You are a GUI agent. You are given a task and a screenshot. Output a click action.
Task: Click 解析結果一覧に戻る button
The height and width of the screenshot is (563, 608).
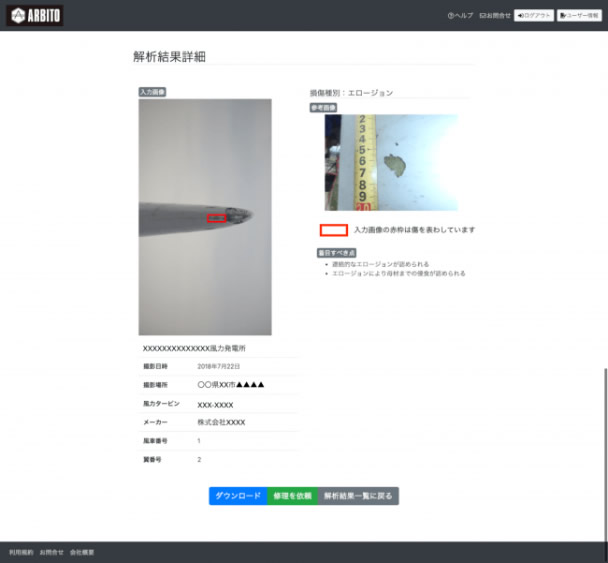tap(359, 496)
